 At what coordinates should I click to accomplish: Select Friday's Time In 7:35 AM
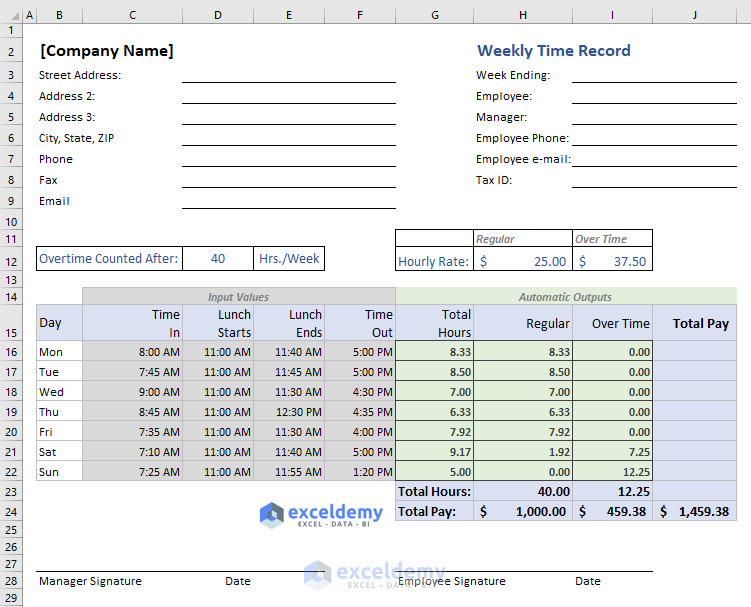point(132,432)
